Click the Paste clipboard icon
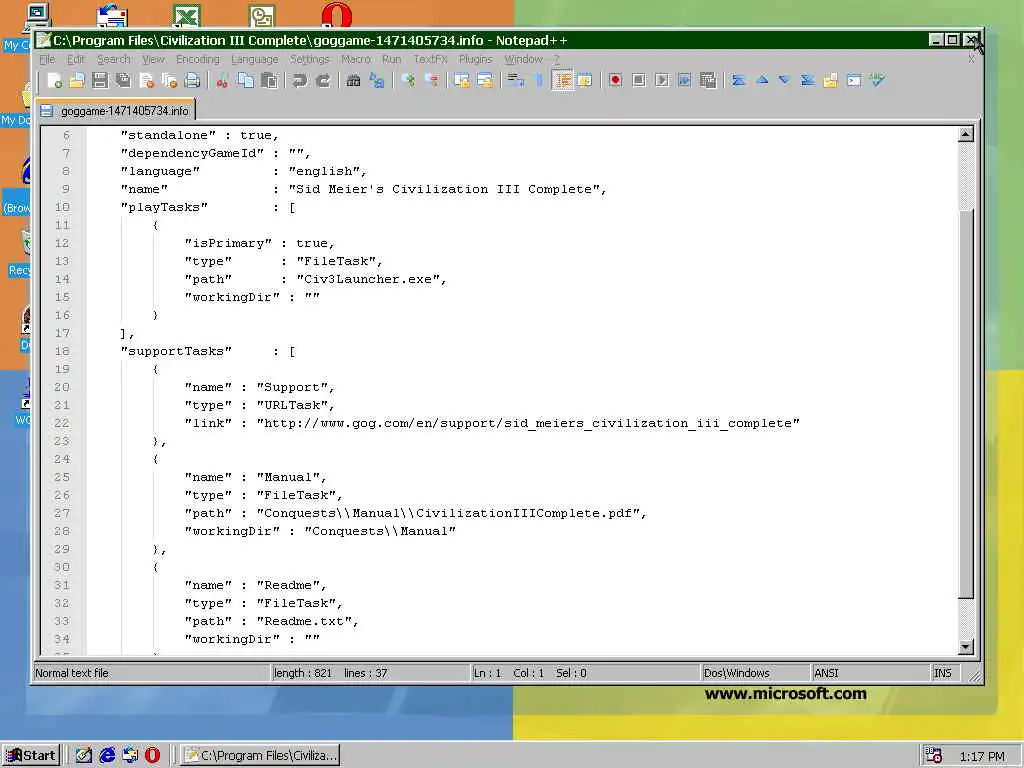The width and height of the screenshot is (1024, 768). (x=268, y=80)
